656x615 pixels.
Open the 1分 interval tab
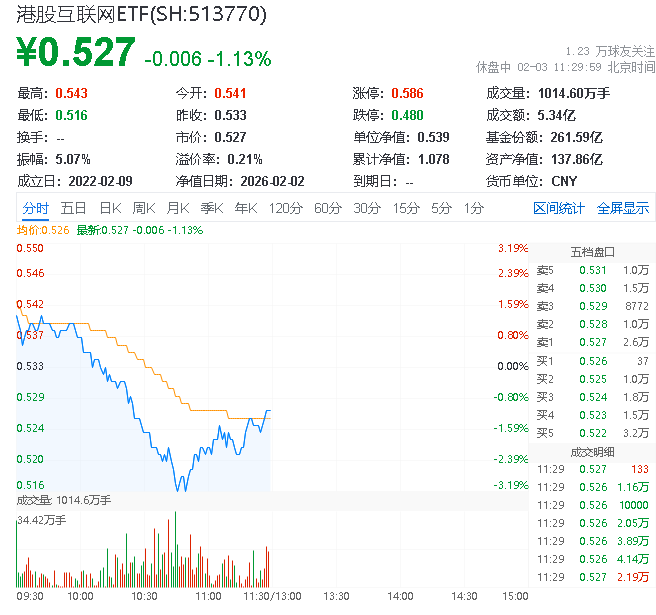point(473,208)
